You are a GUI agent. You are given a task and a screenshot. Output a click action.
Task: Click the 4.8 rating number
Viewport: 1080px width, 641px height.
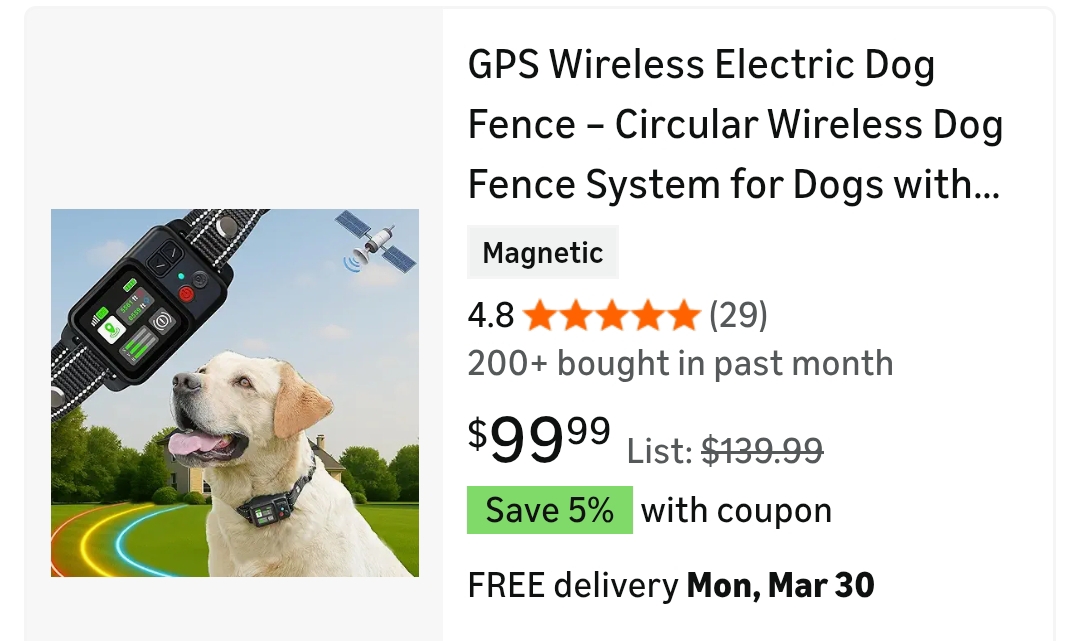(490, 316)
